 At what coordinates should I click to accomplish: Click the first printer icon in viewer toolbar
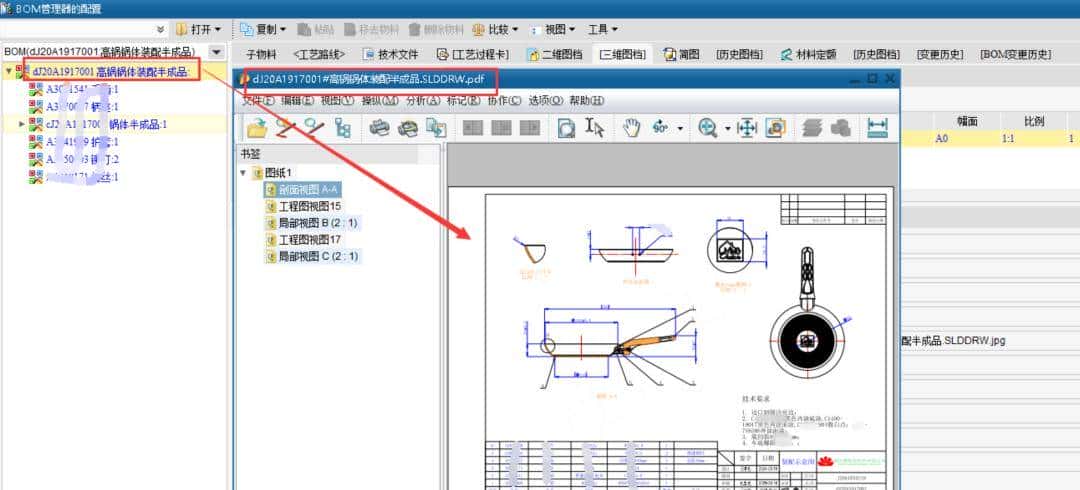click(380, 127)
